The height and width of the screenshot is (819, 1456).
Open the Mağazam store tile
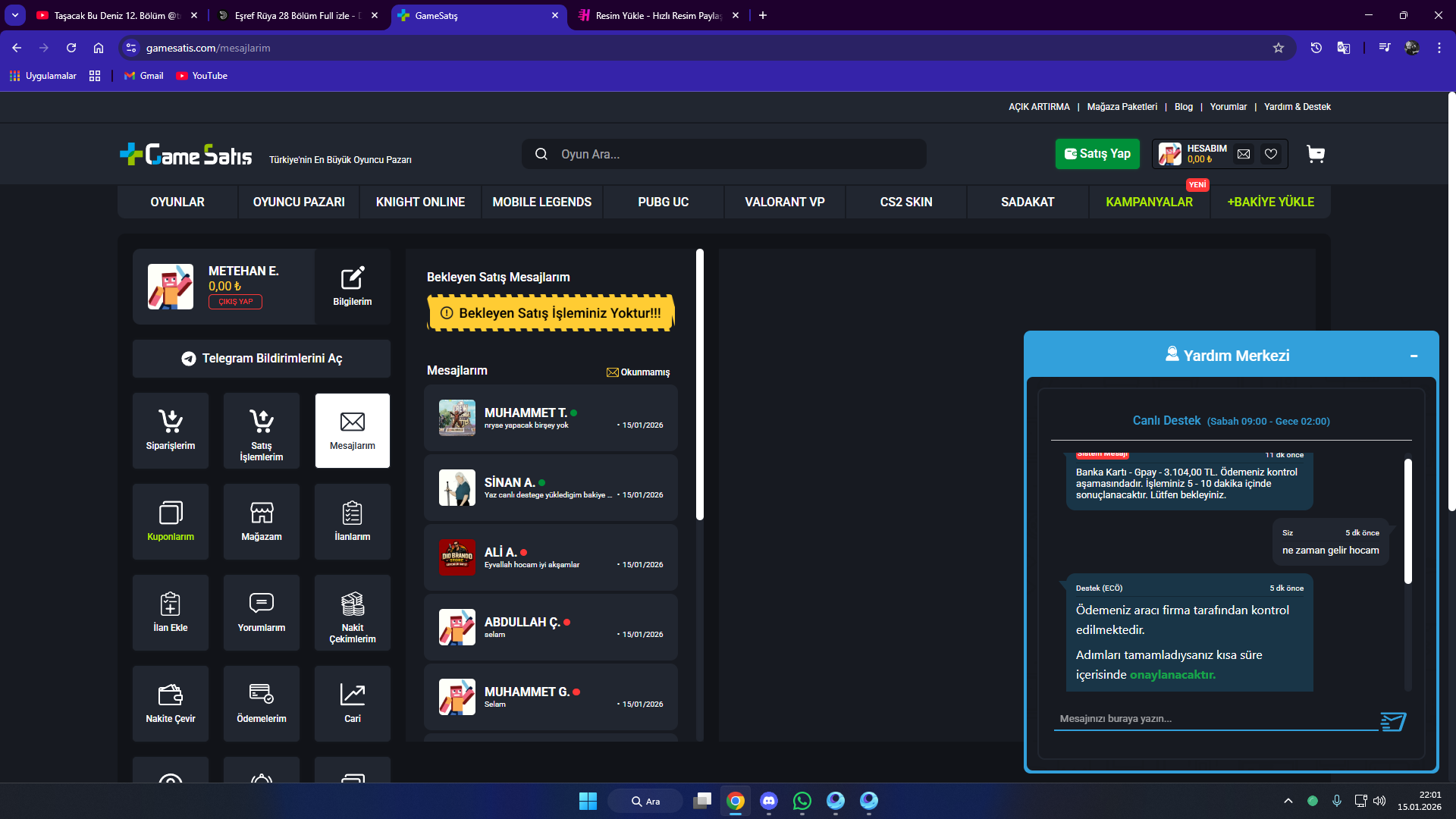262,521
